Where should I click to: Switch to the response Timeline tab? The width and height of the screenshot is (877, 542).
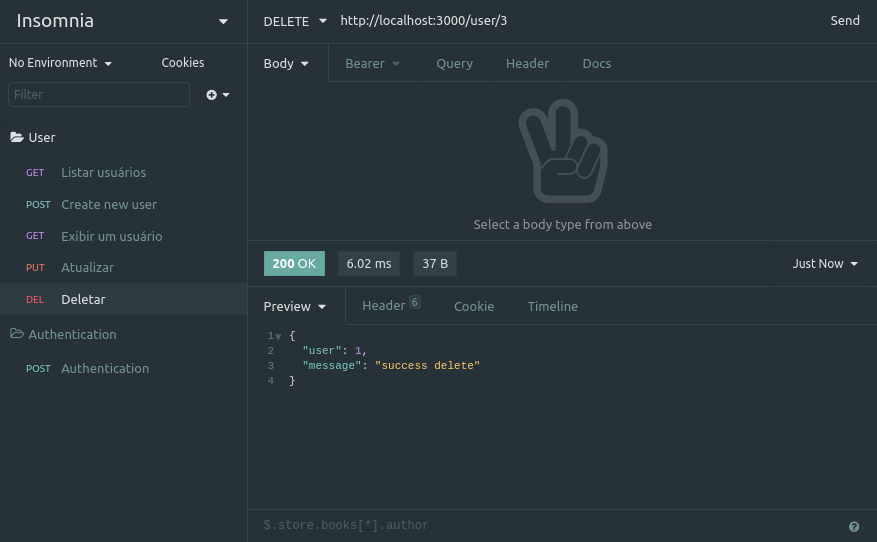pos(553,307)
